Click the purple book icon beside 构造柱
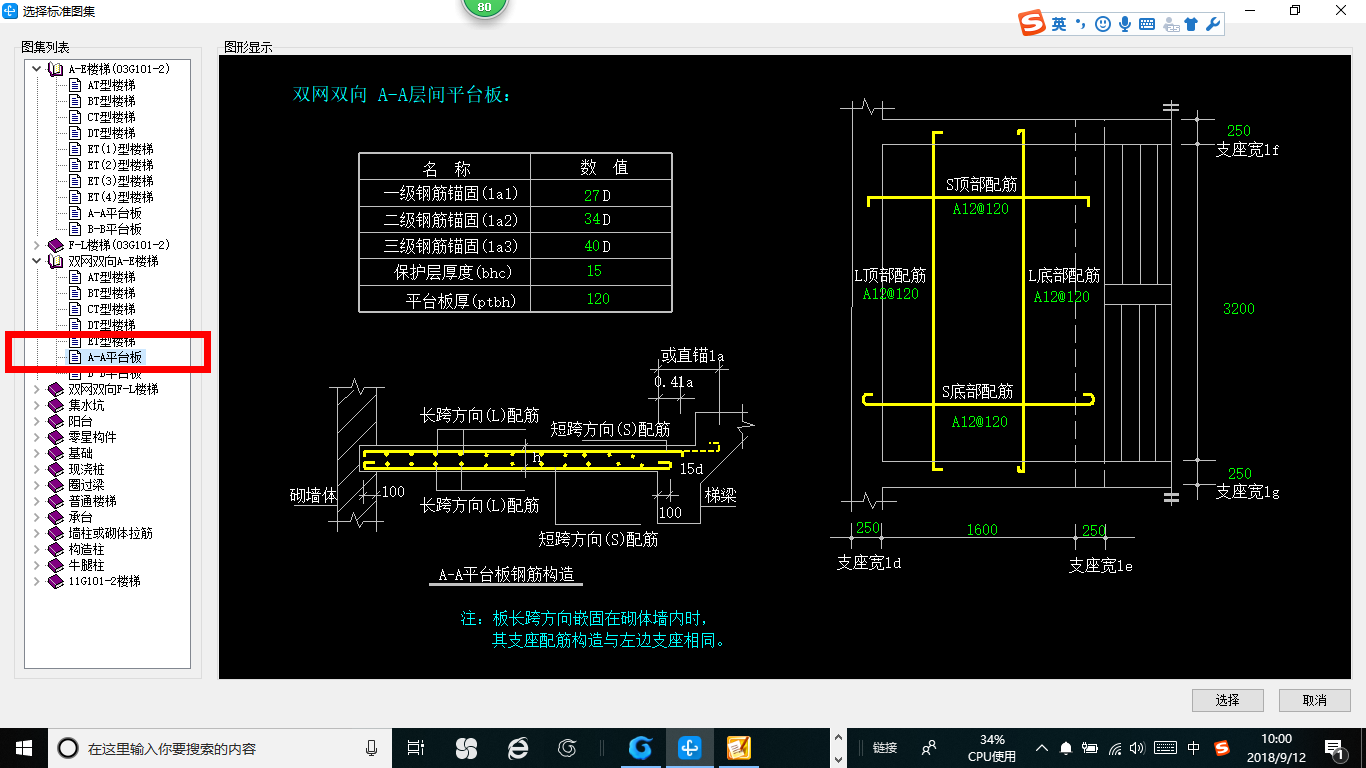This screenshot has height=768, width=1366. [x=56, y=549]
